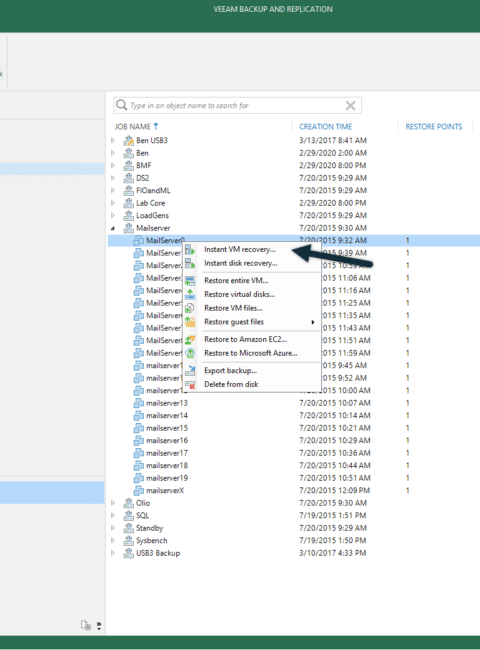
Task: Click the Delete from disk icon
Action: pos(190,385)
